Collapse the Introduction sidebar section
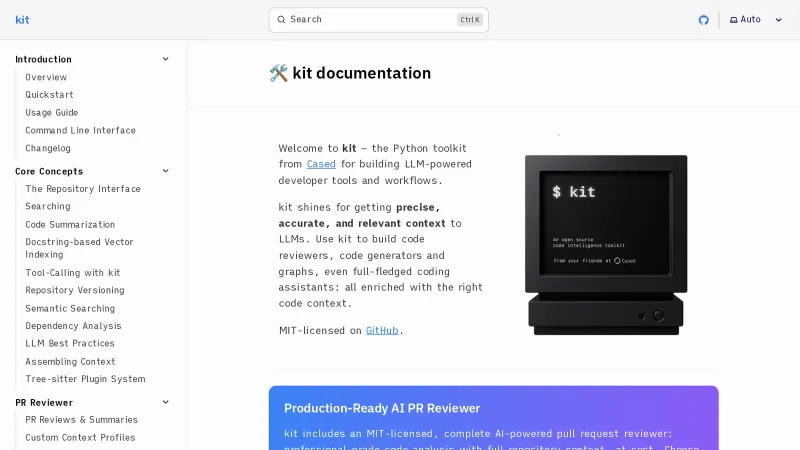 click(166, 59)
